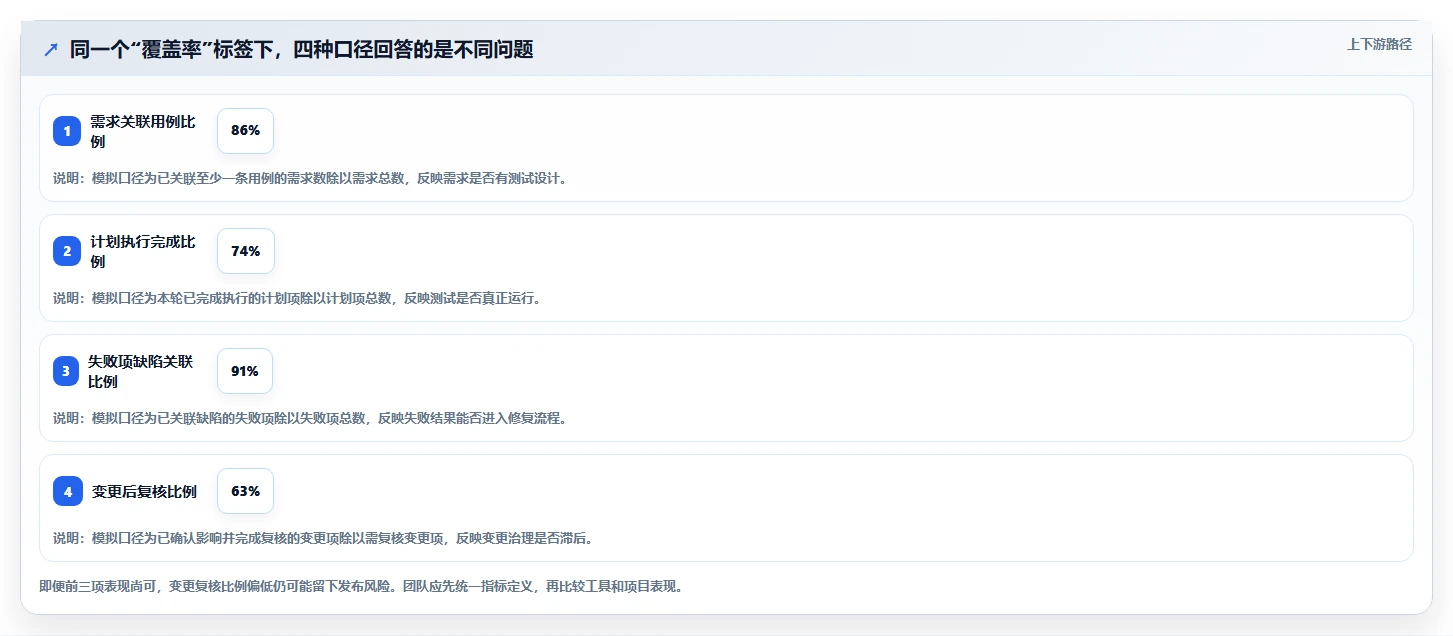Click the heading 同一个"覆盖率"标签下，四种口径回答的是不同问题
The height and width of the screenshot is (636, 1453).
pos(301,50)
